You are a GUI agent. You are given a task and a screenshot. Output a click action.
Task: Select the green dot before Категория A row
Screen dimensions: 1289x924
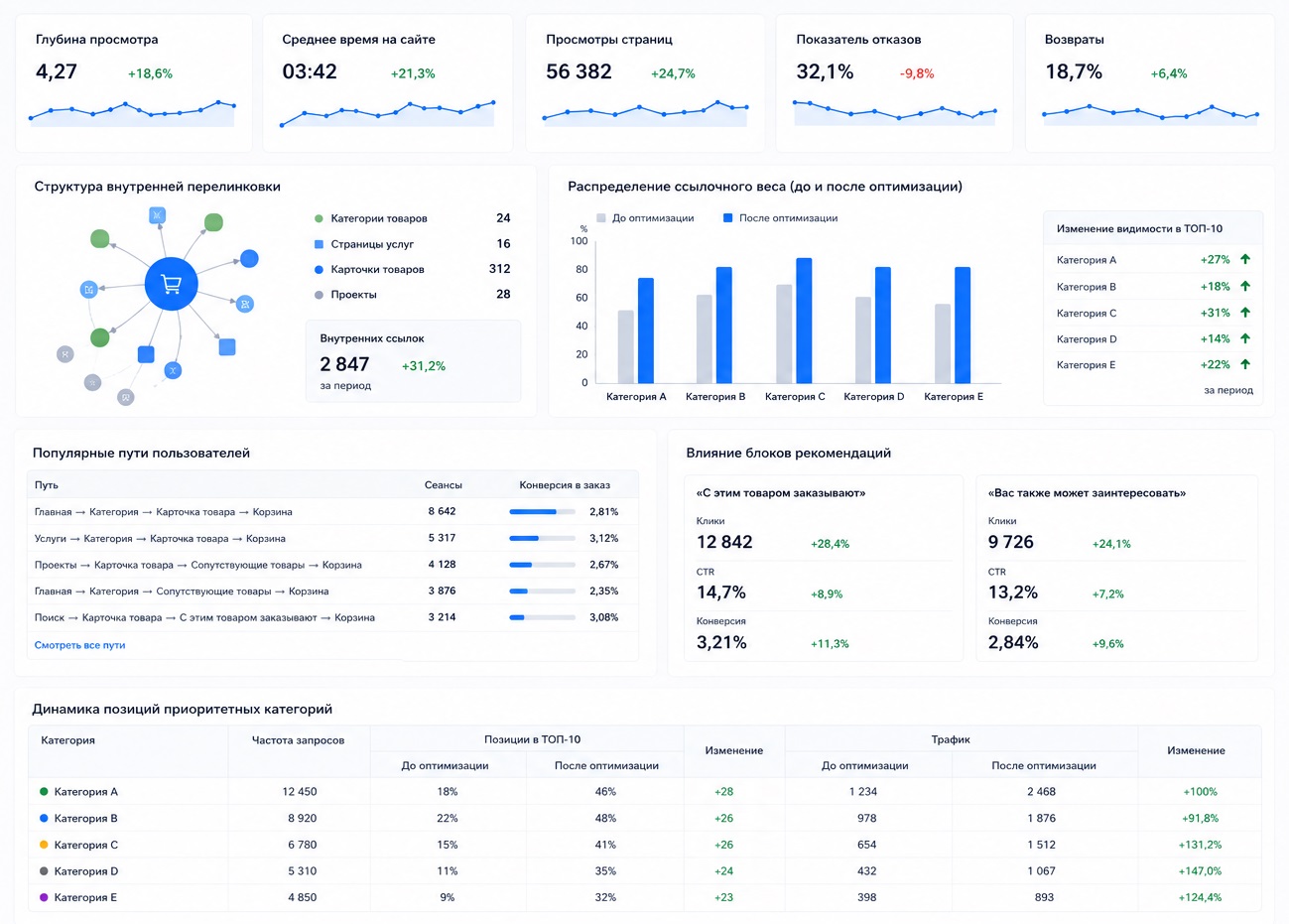tap(44, 792)
